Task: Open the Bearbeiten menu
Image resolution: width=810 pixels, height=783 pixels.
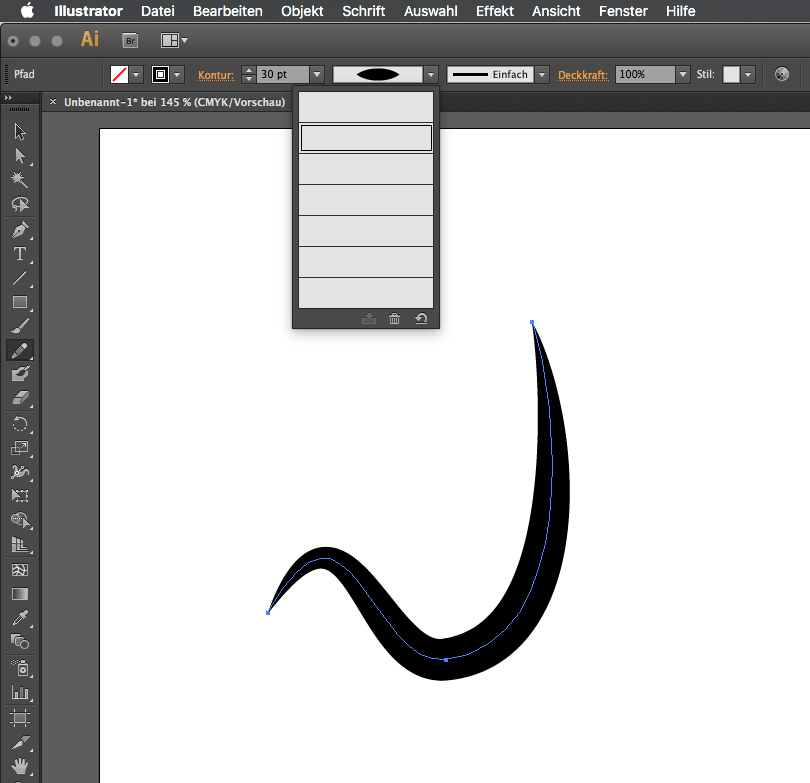Action: (x=228, y=11)
